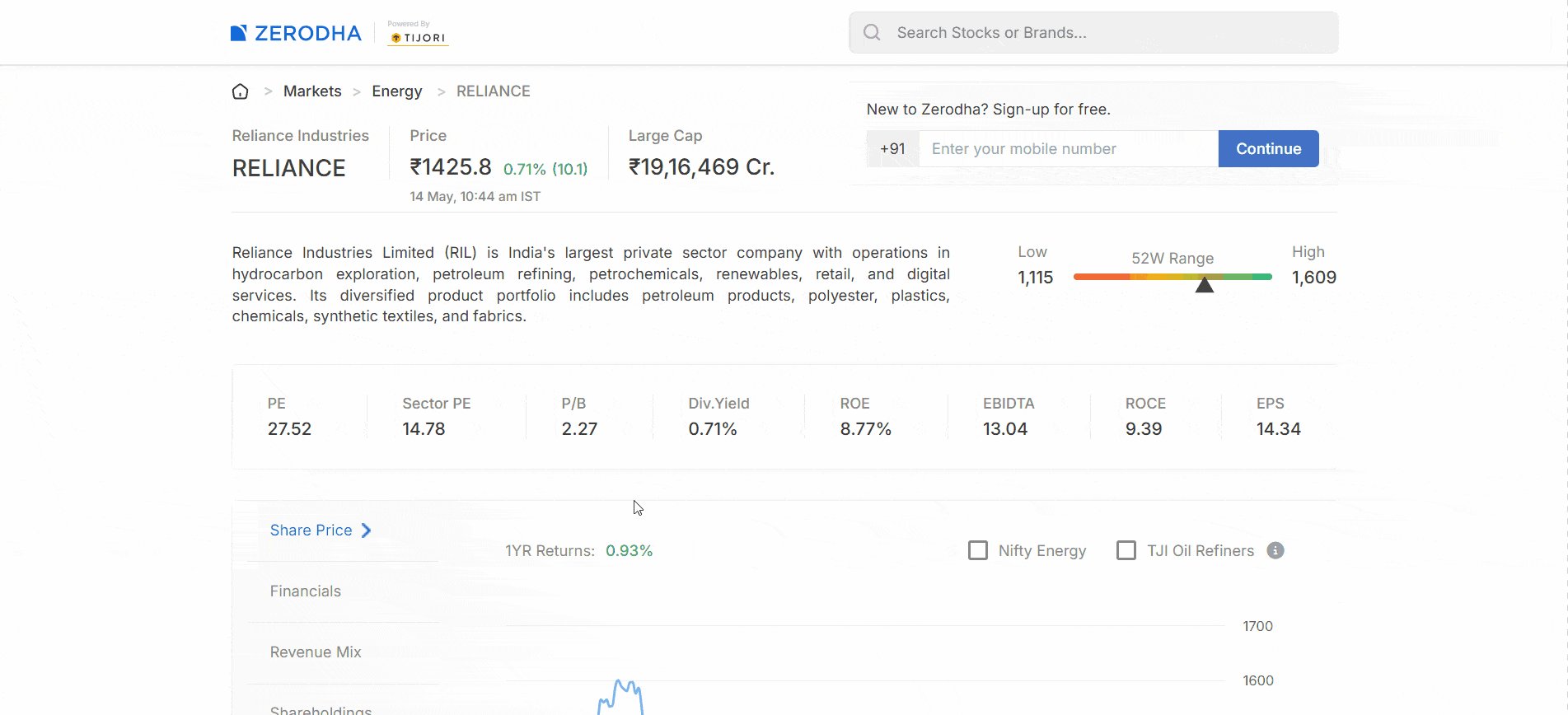Click the 52W High value 1,609

coord(1314,278)
